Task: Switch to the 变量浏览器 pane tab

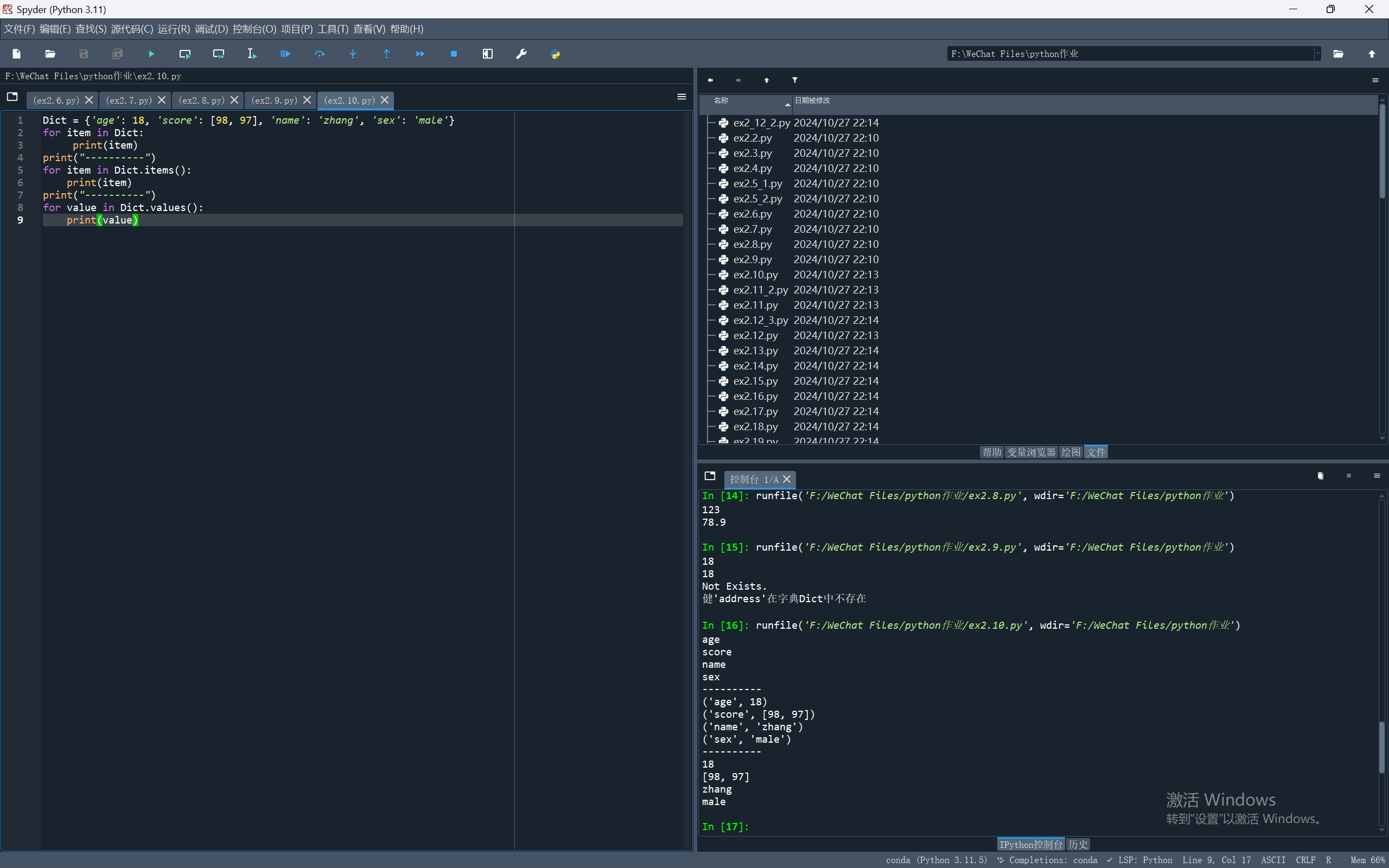Action: [x=1031, y=452]
